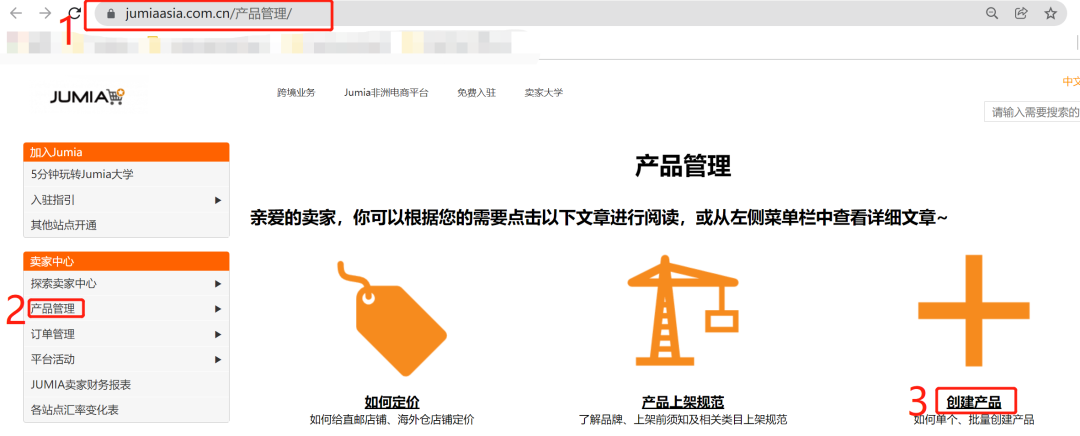Click the address bar URL

tap(209, 14)
